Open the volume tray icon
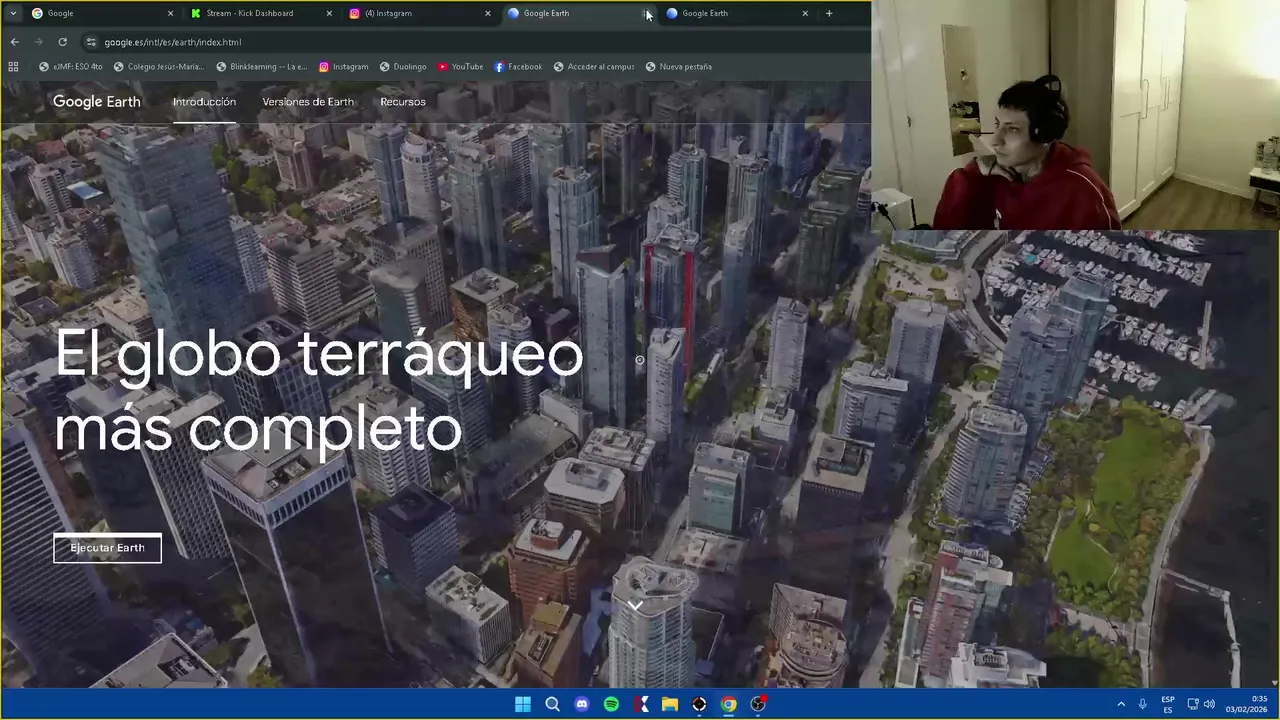Viewport: 1280px width, 720px height. 1209,704
